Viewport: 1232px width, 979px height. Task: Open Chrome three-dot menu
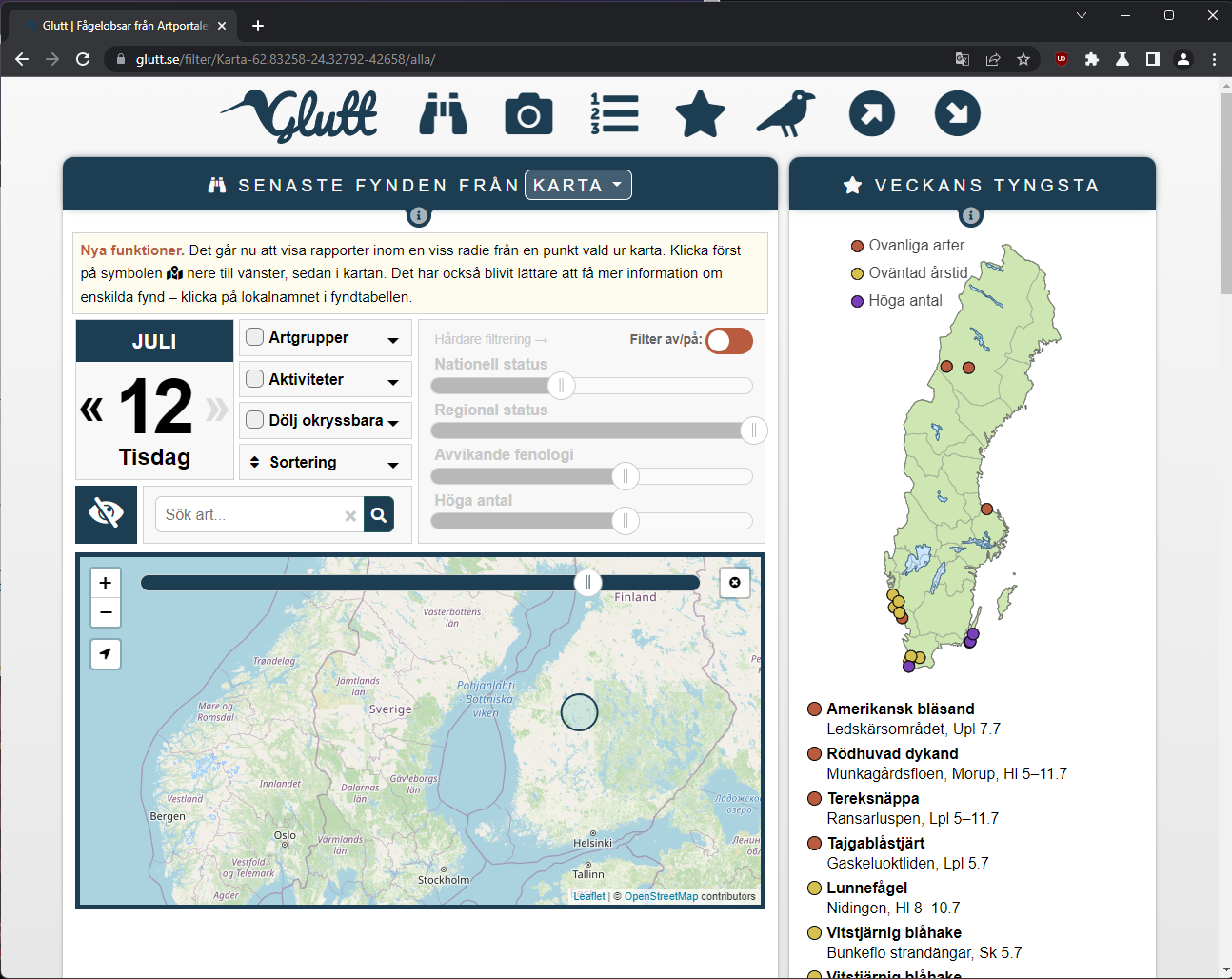coord(1214,59)
